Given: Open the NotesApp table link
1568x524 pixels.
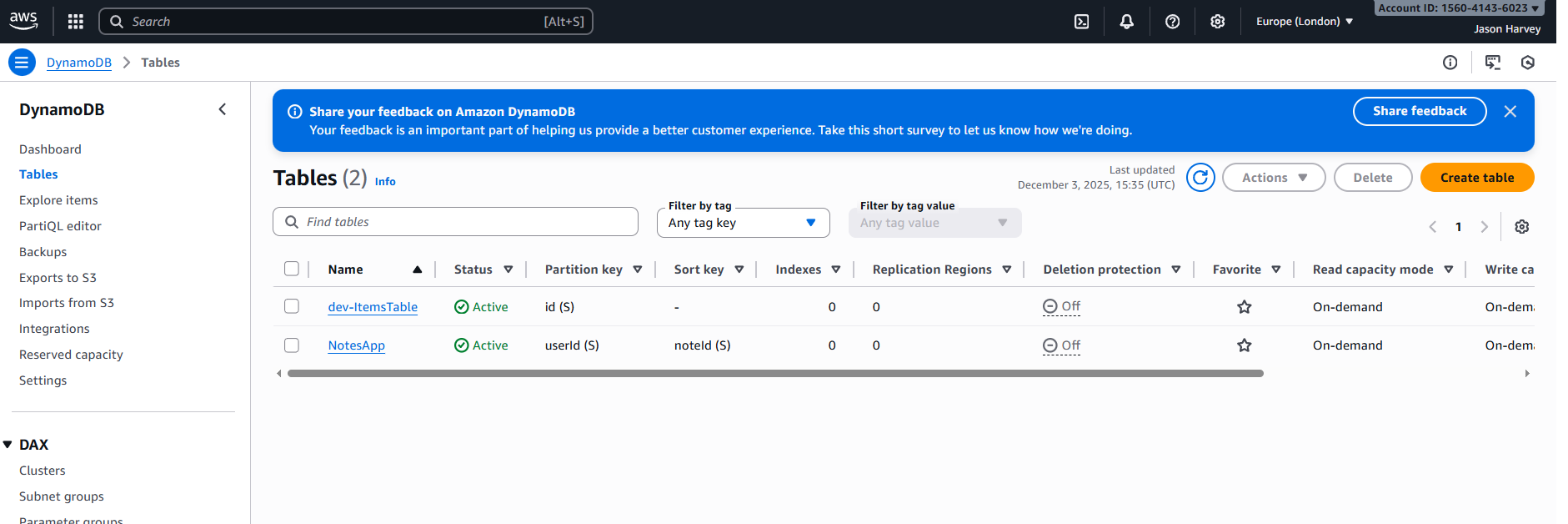Looking at the screenshot, I should pos(356,345).
